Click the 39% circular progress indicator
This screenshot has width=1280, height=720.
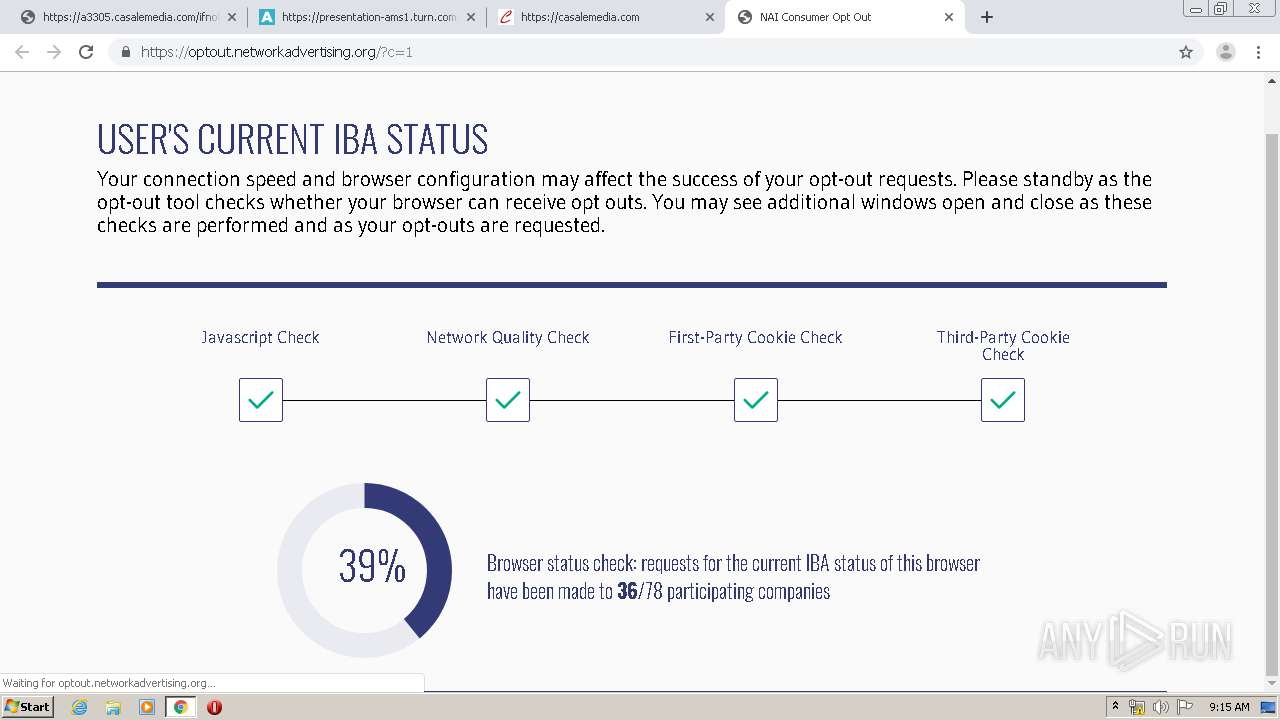(365, 570)
